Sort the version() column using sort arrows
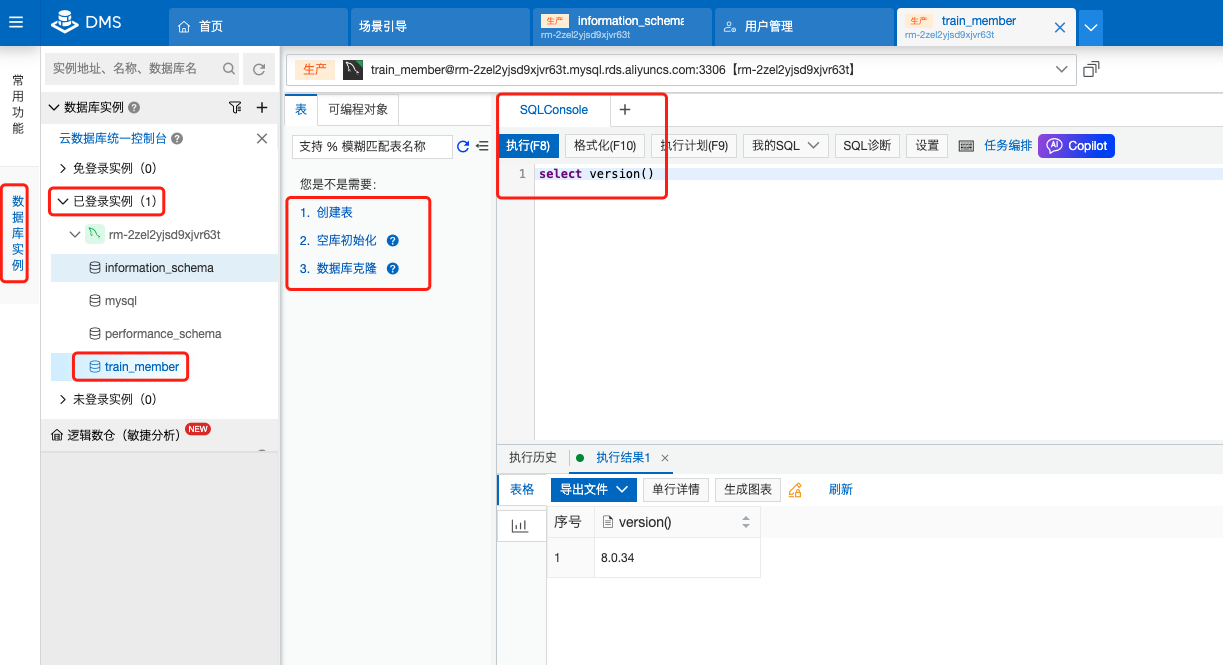The height and width of the screenshot is (665, 1223). pyautogui.click(x=745, y=522)
